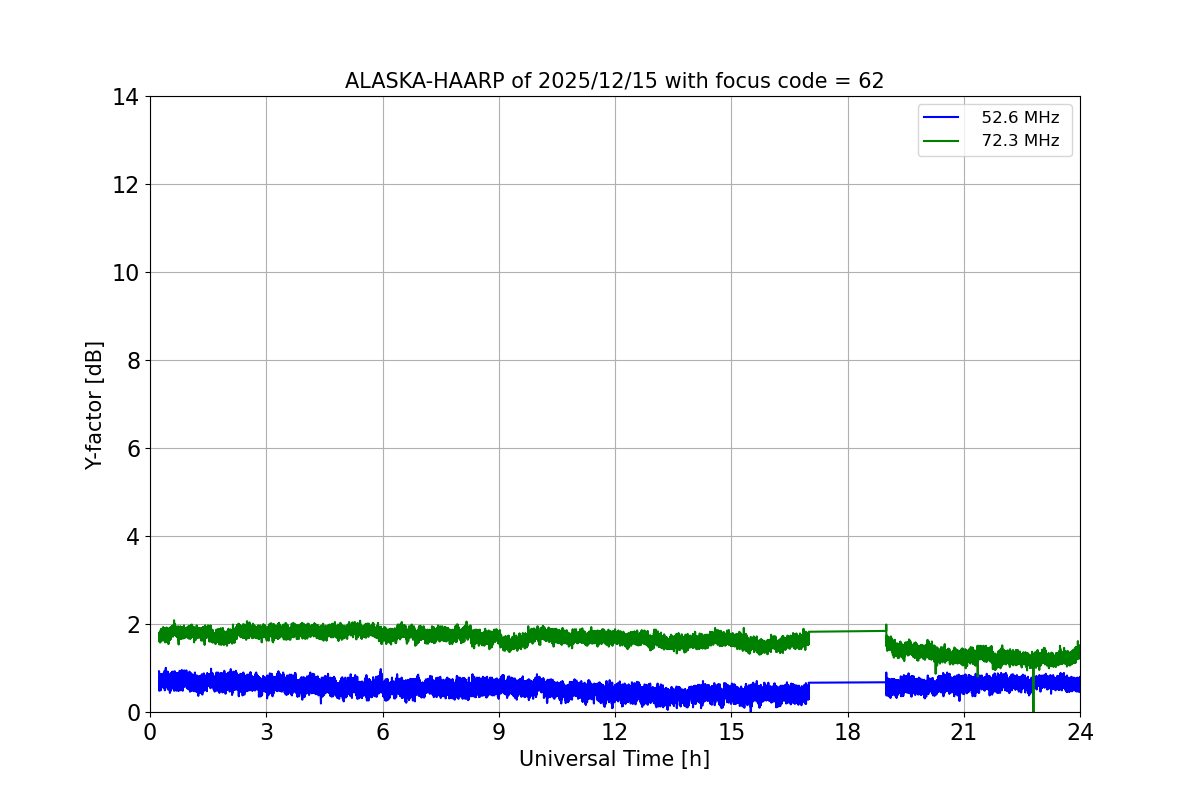Click the flat blue segment between 17 and 19 hours
The image size is (1200, 800).
[x=847, y=682]
